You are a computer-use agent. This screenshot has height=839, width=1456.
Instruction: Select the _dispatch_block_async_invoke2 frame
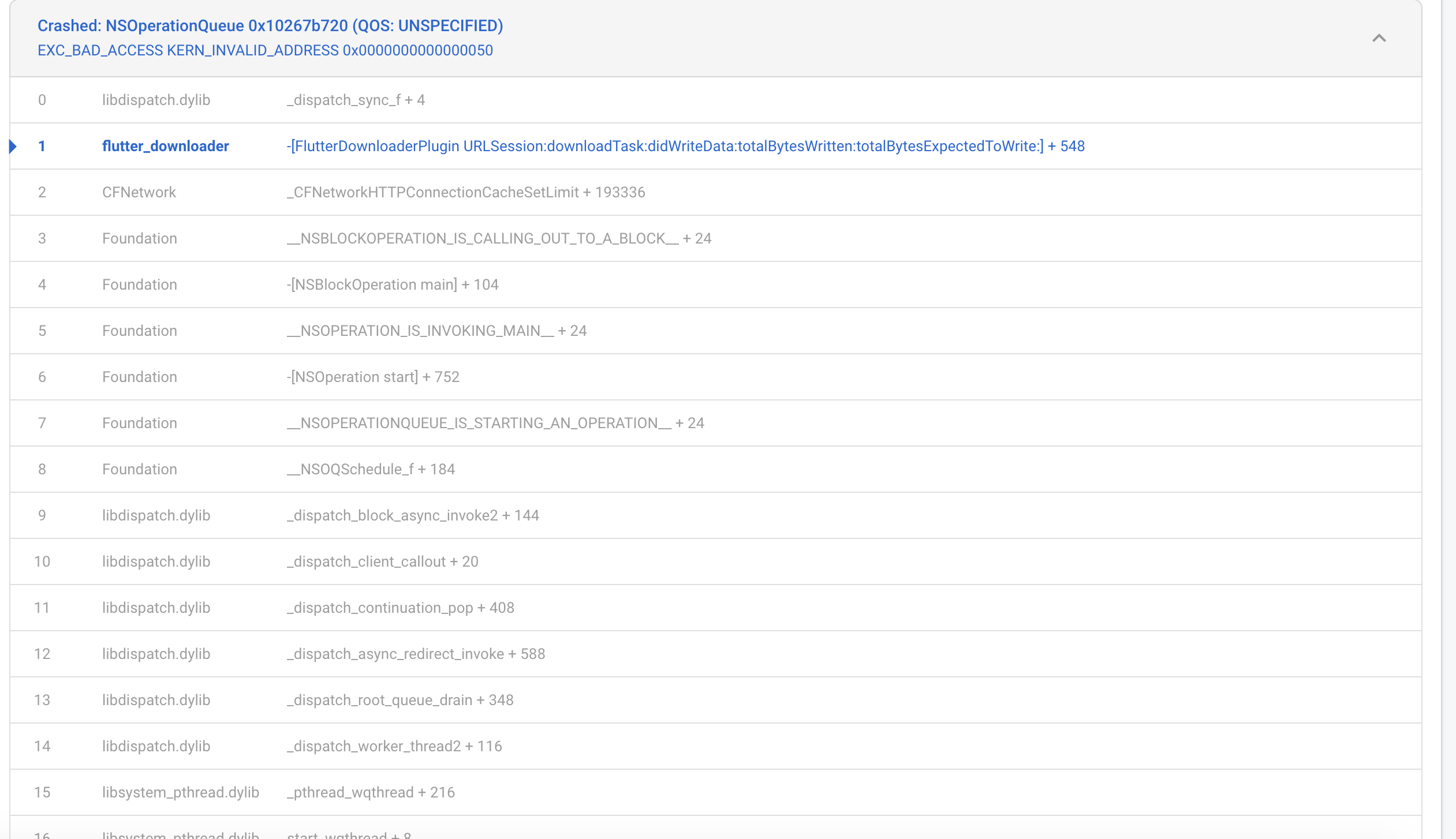413,515
